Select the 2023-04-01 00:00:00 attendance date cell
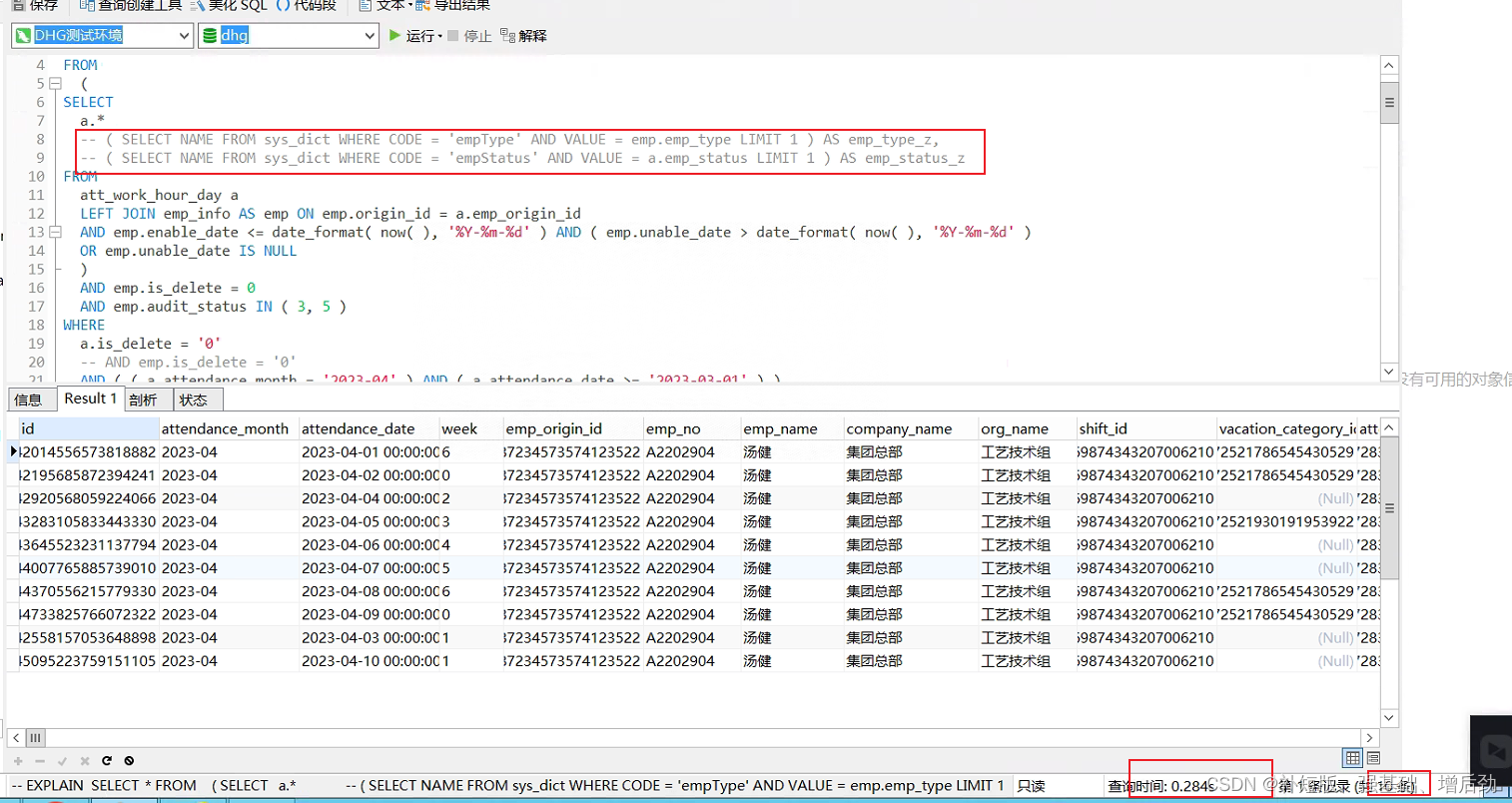This screenshot has height=803, width=1512. click(x=370, y=452)
